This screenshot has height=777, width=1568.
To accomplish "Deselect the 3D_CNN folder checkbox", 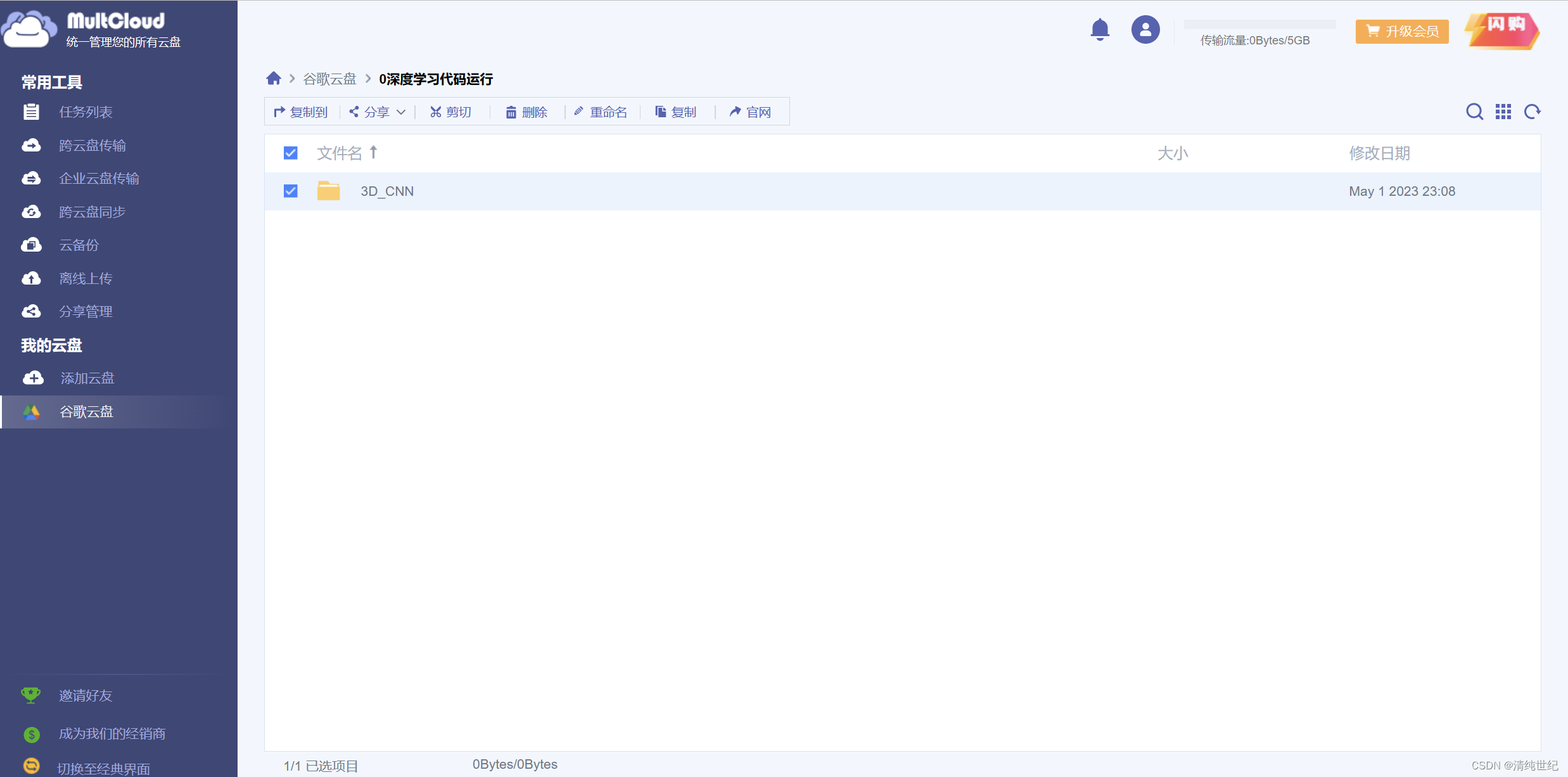I will click(291, 191).
